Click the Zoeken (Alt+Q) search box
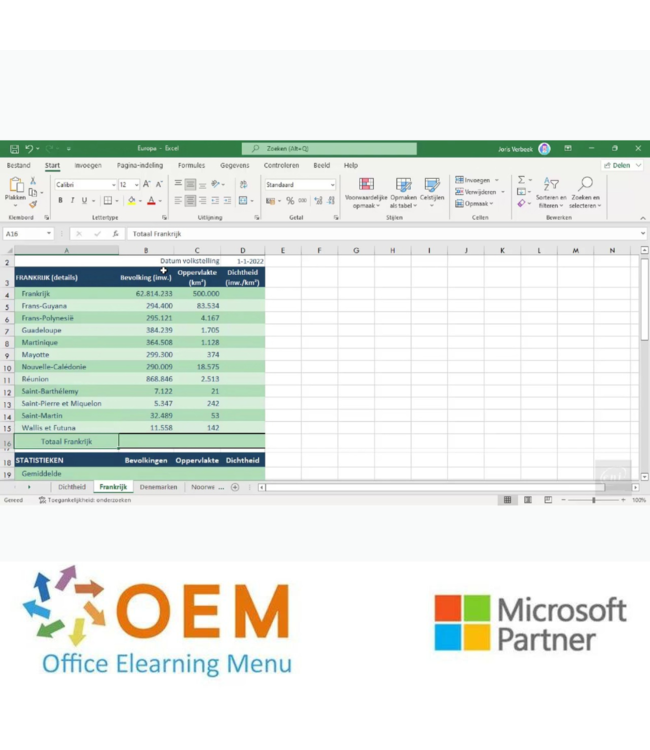 (x=329, y=149)
